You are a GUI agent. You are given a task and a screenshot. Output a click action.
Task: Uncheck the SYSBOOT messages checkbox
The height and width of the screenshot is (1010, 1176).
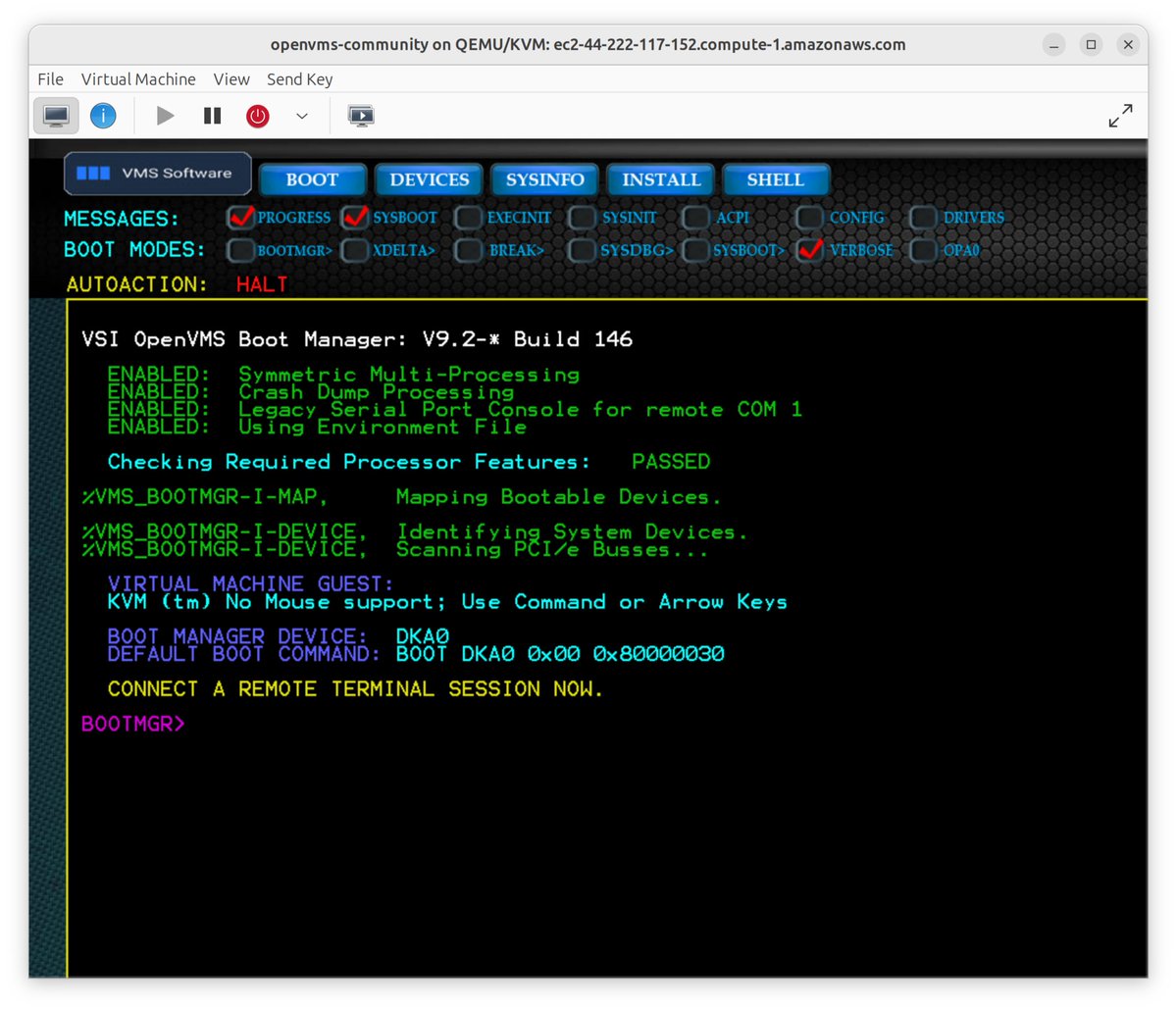(355, 218)
